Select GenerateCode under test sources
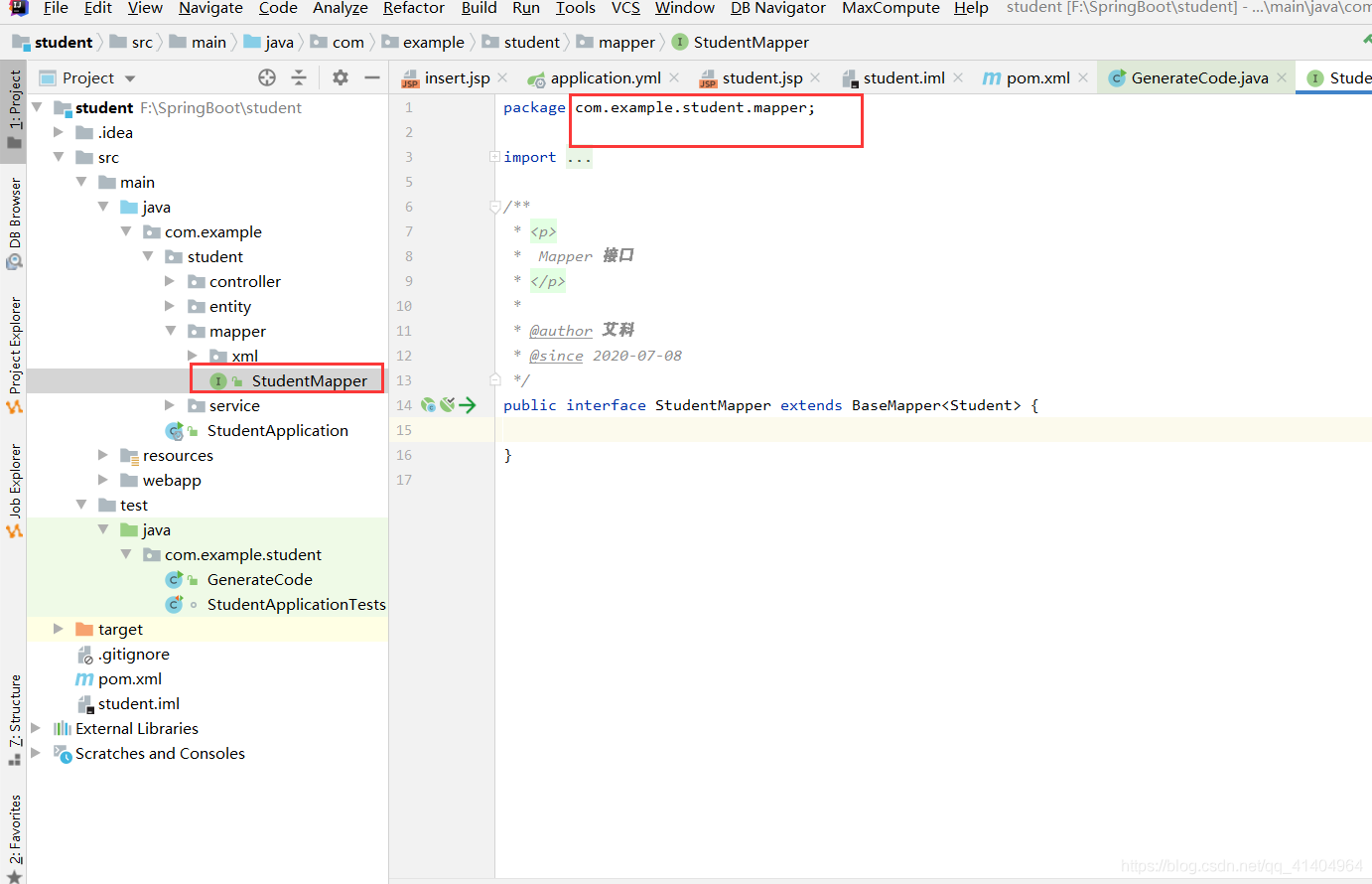1372x884 pixels. point(260,579)
